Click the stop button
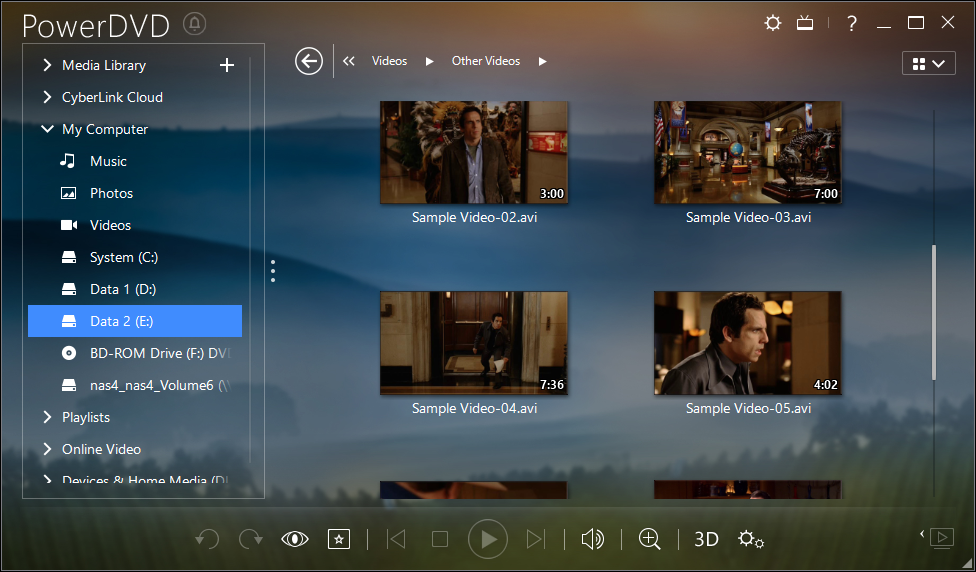This screenshot has height=572, width=976. [440, 539]
